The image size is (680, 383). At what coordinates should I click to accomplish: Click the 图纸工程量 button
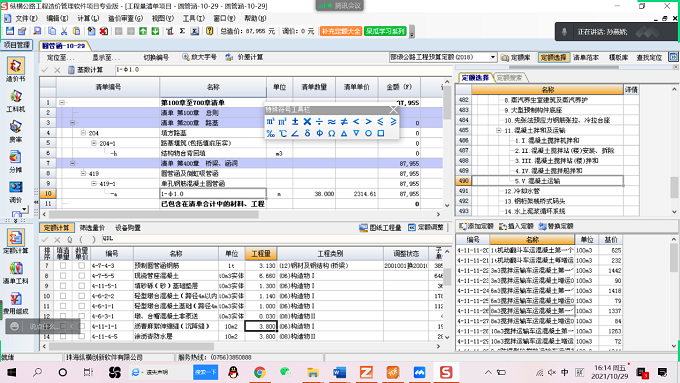(380, 228)
